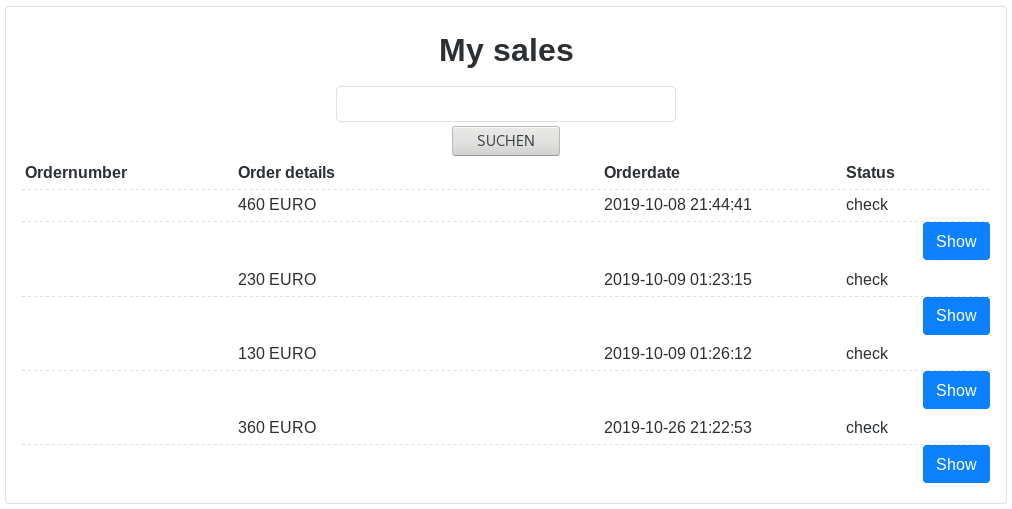Click the order date 2019-10-09 01:26:12
Viewport: 1012px width, 509px height.
click(x=678, y=354)
